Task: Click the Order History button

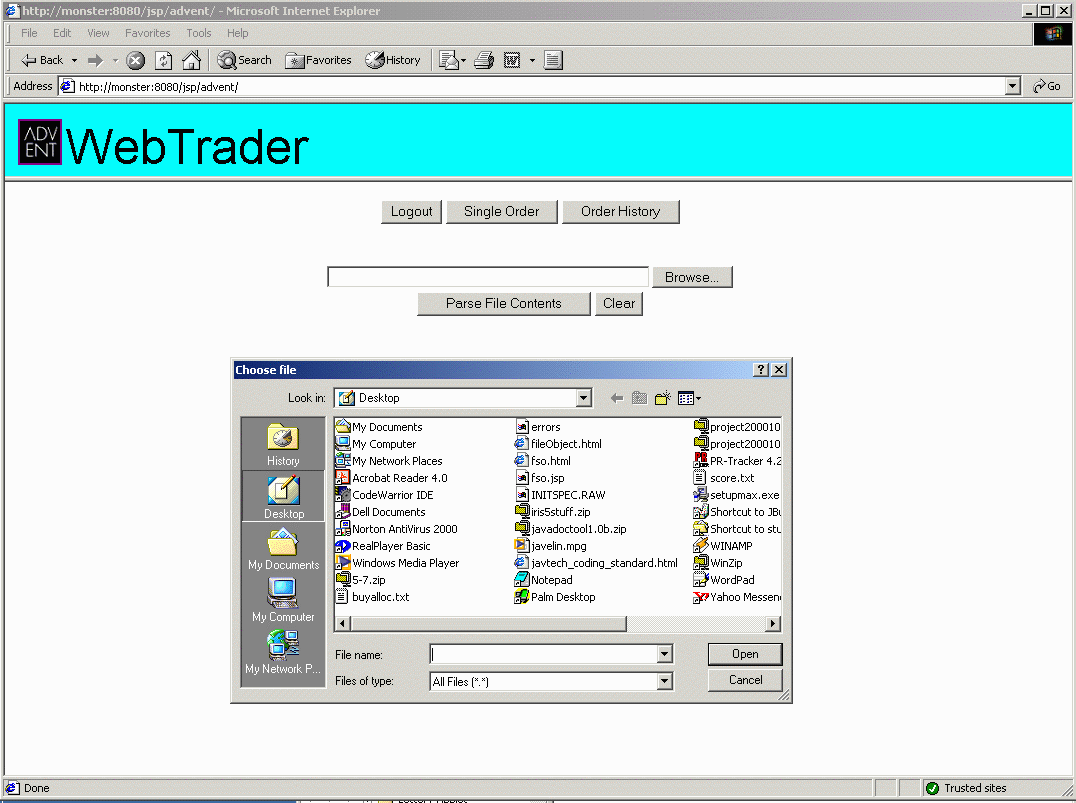Action: [620, 212]
